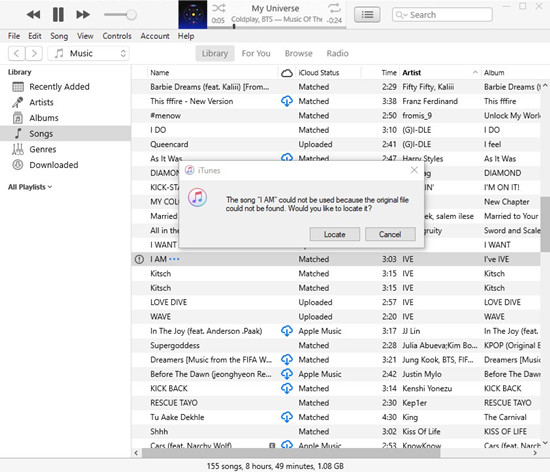Download Before The Dawn from iCloud
Screen dimensions: 550x472
[287, 374]
